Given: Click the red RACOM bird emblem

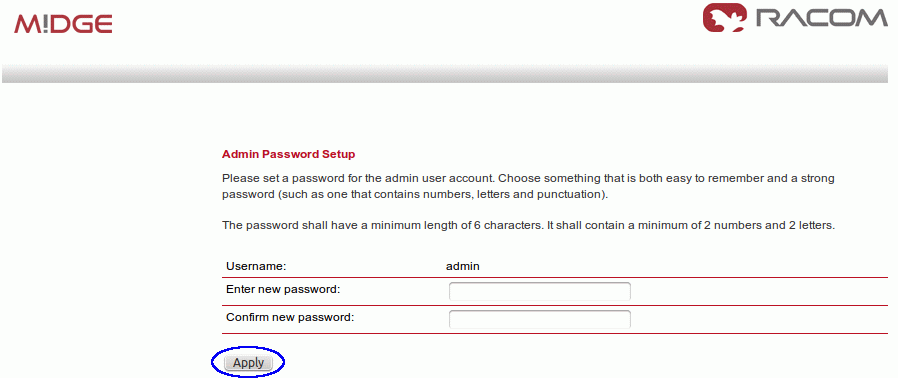Looking at the screenshot, I should pyautogui.click(x=725, y=17).
